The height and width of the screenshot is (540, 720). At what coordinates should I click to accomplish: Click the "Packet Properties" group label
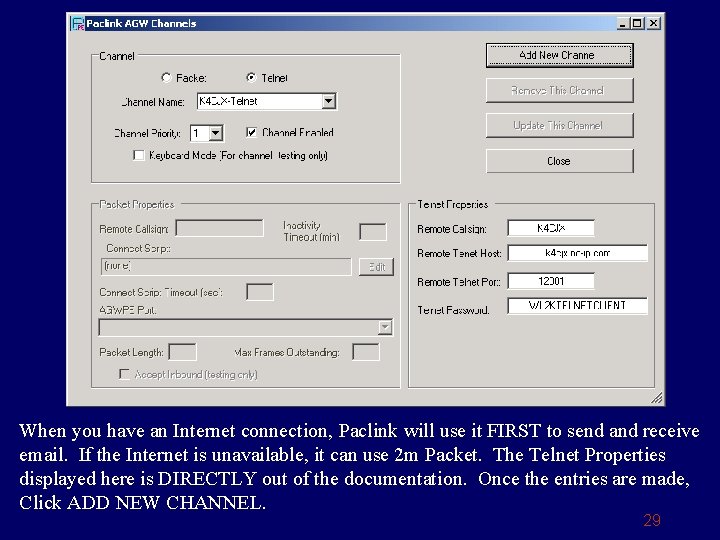[137, 204]
